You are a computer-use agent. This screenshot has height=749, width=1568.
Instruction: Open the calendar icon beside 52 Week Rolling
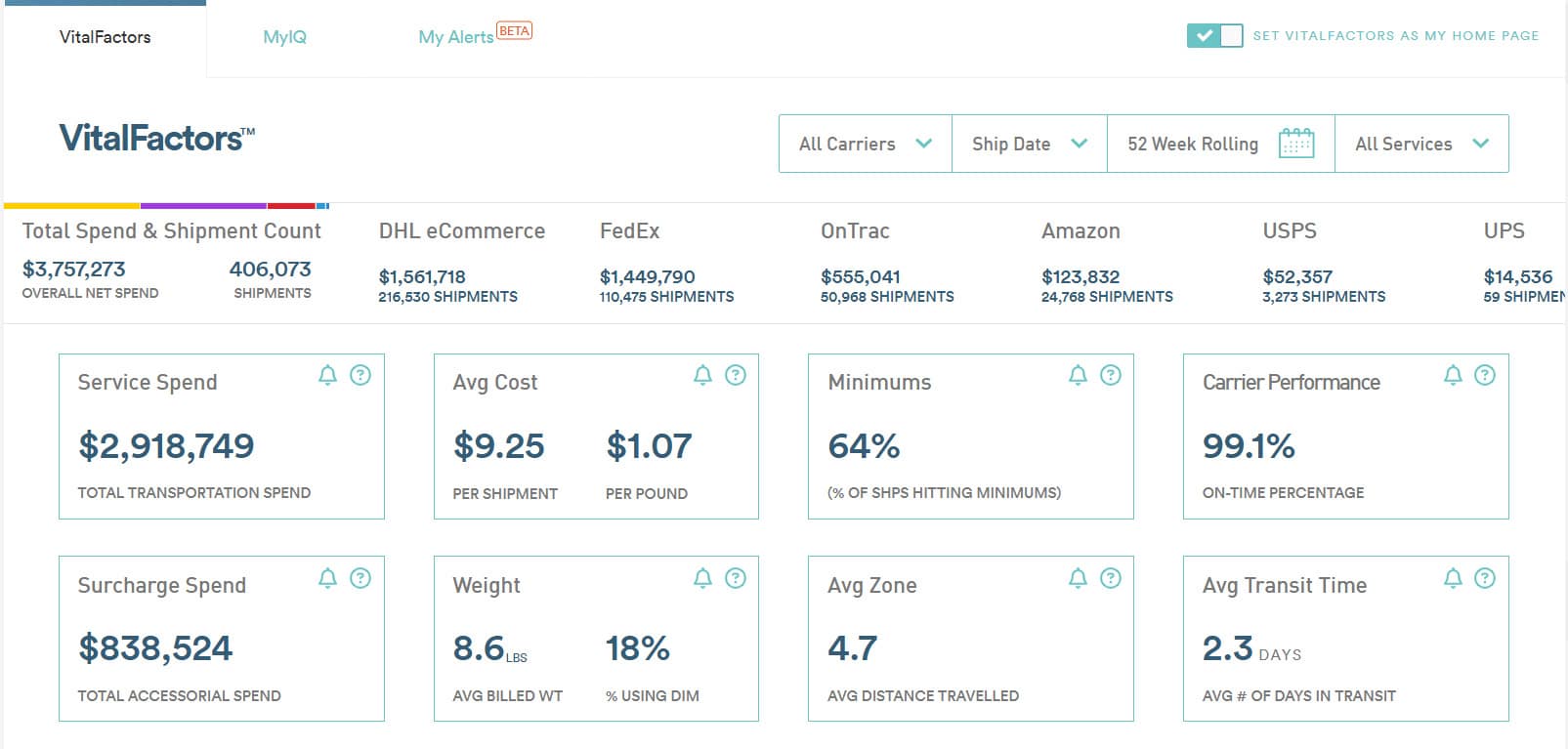click(1296, 144)
